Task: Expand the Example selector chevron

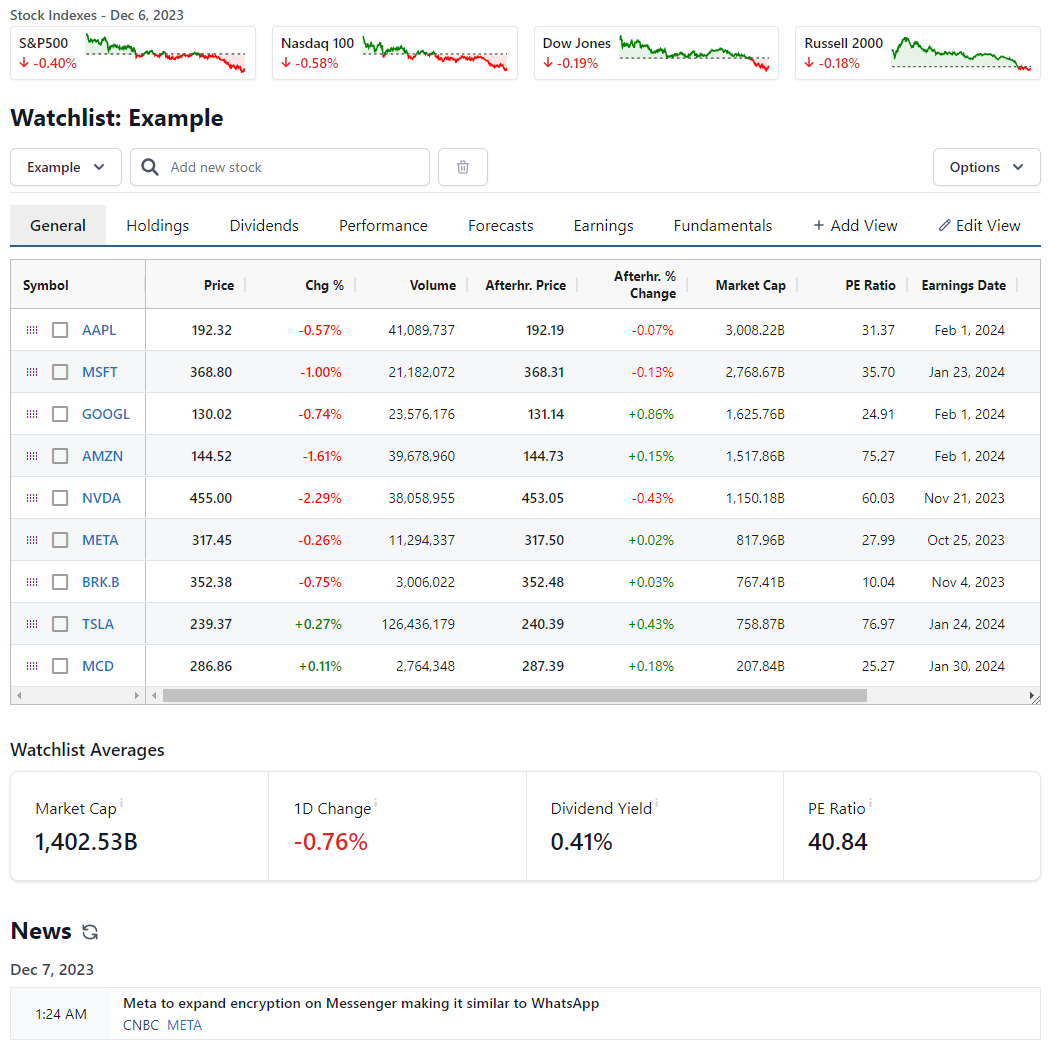Action: point(97,167)
